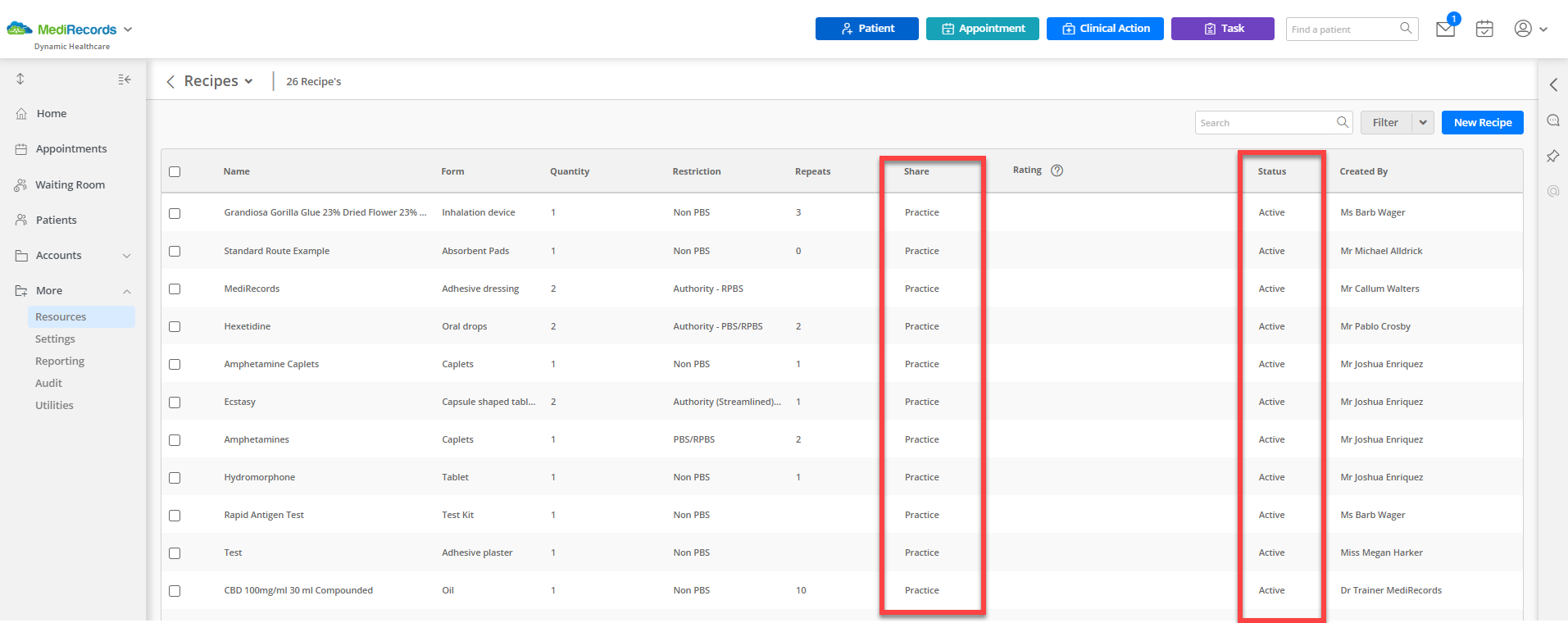Image resolution: width=1568 pixels, height=623 pixels.
Task: Open Waiting Room from sidebar
Action: tap(70, 185)
